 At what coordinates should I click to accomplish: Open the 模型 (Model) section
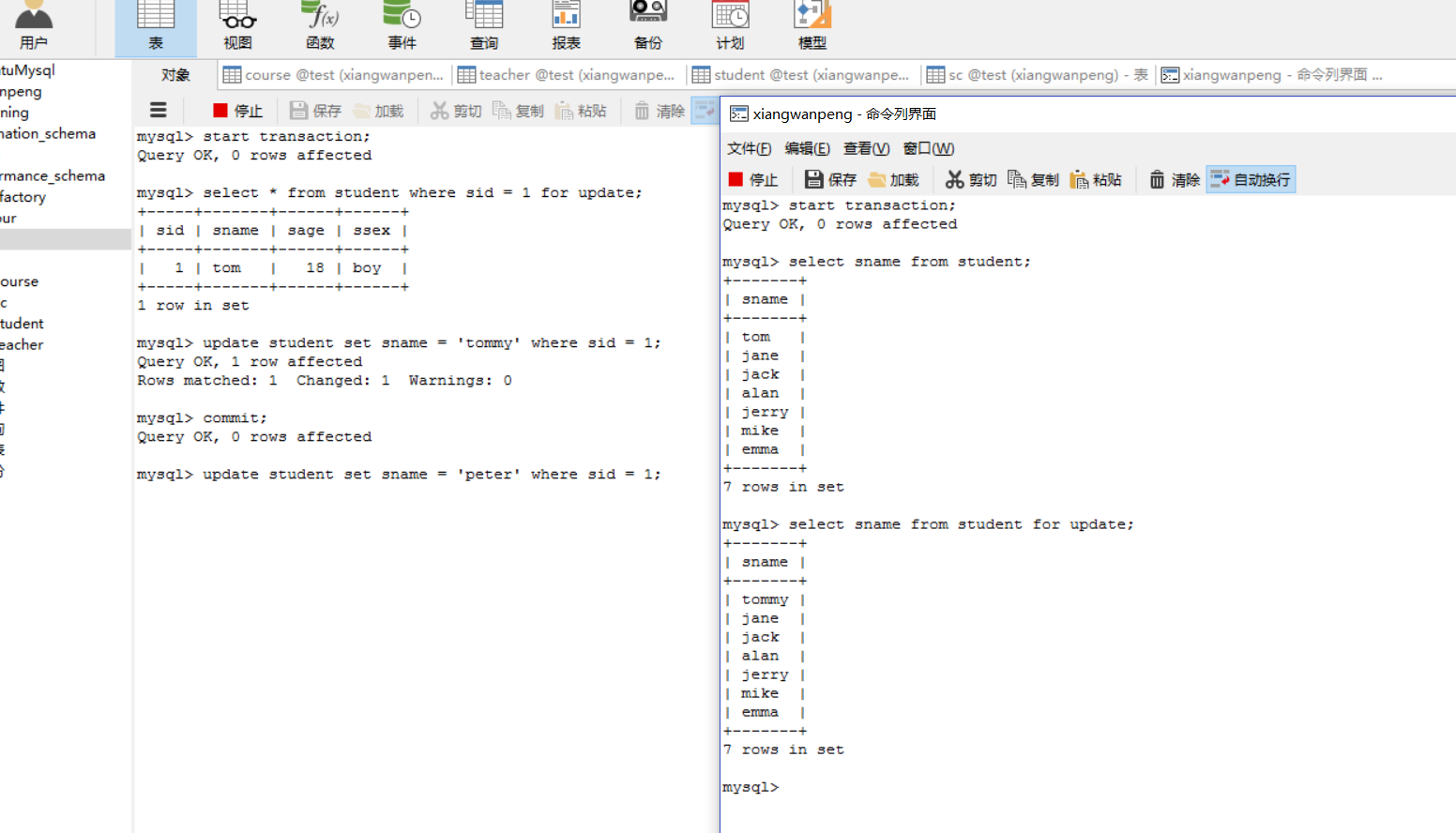coord(812,27)
